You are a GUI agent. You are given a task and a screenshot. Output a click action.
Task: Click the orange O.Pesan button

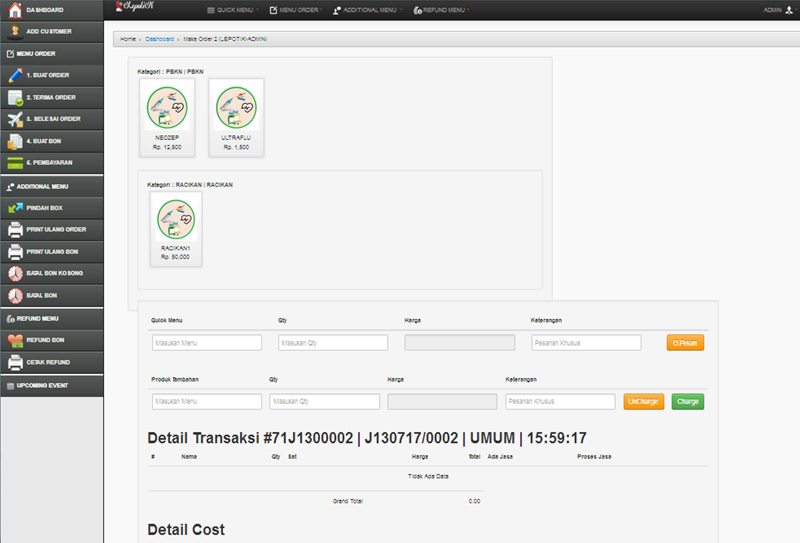(685, 342)
